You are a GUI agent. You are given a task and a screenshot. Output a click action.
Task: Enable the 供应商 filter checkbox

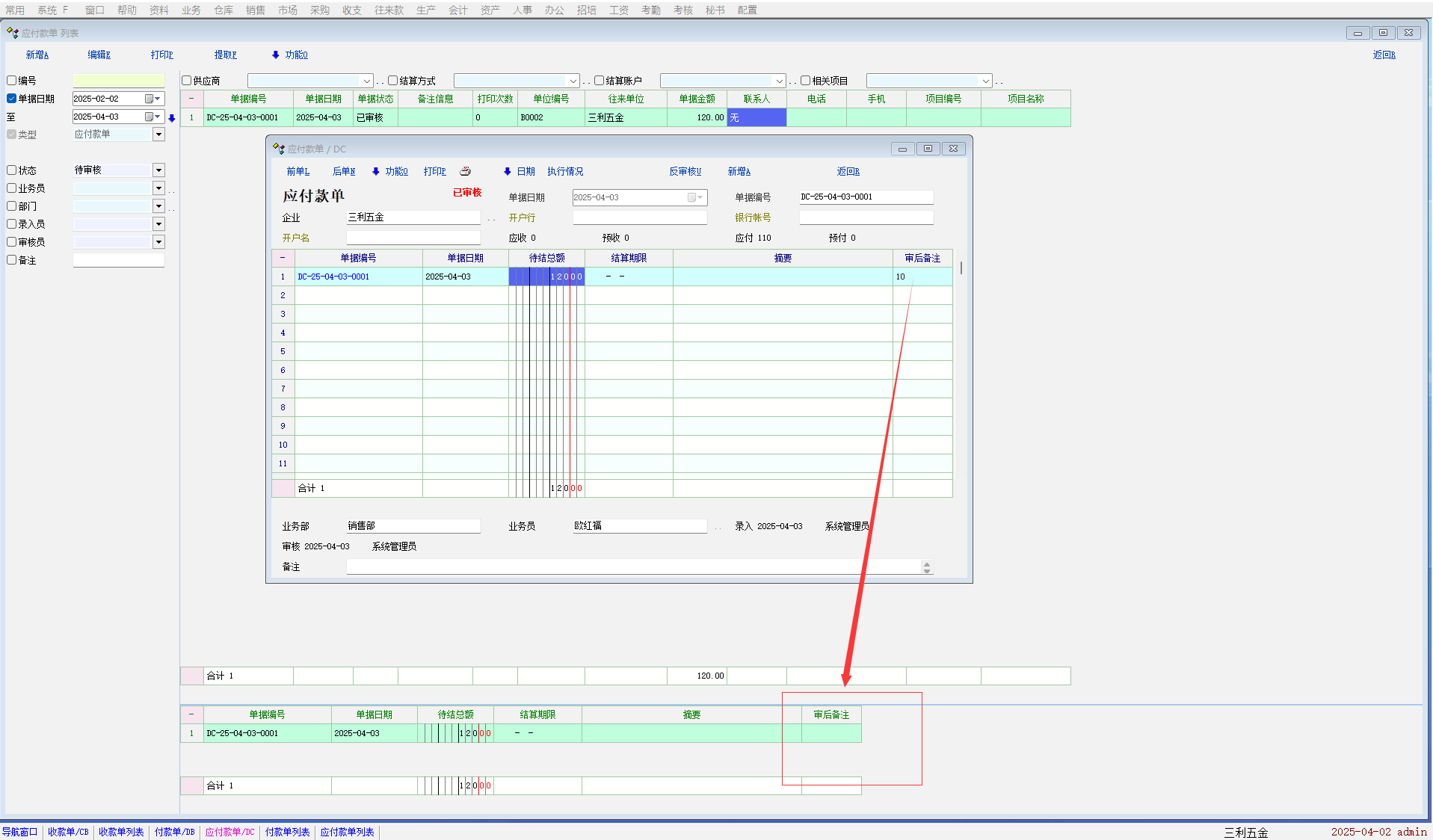point(187,81)
